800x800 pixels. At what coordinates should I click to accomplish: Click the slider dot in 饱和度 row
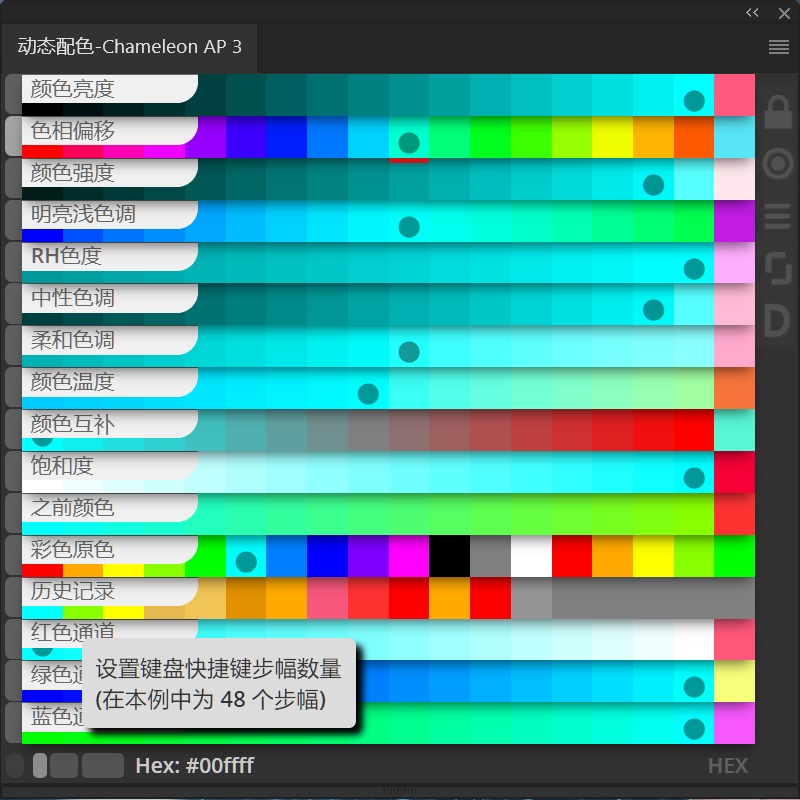tap(694, 478)
